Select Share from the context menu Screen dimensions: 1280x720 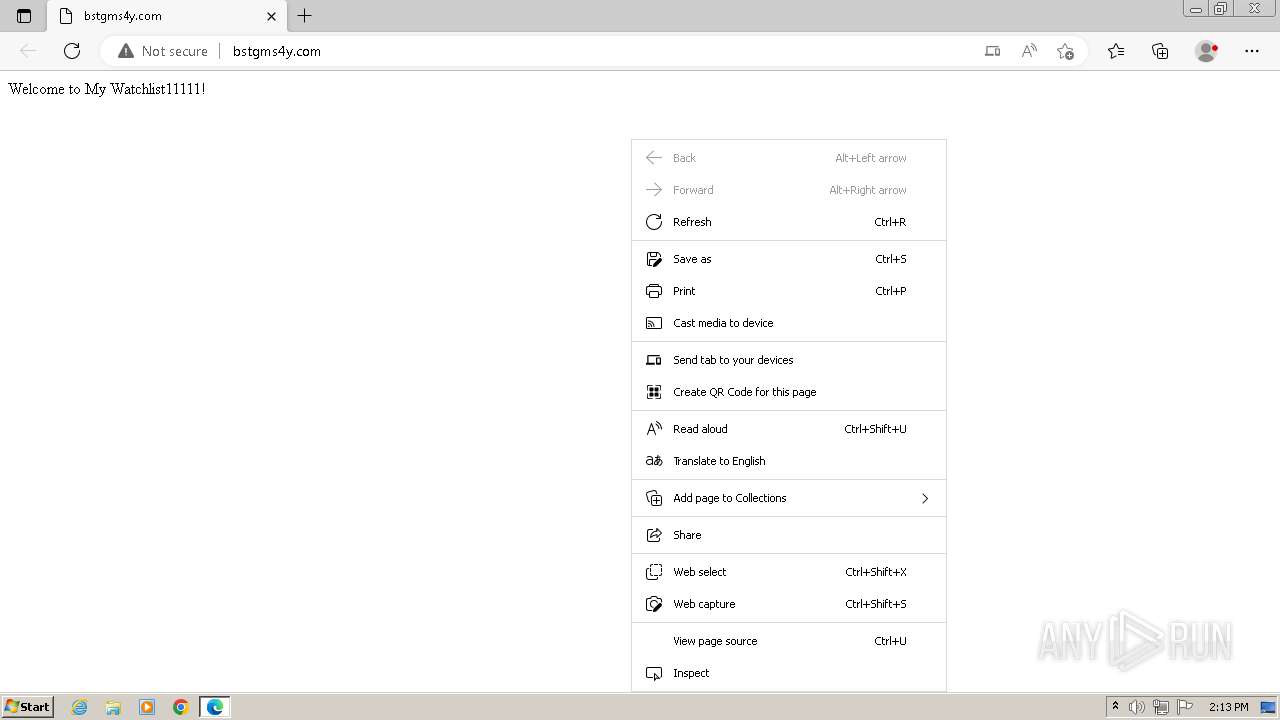tap(789, 535)
